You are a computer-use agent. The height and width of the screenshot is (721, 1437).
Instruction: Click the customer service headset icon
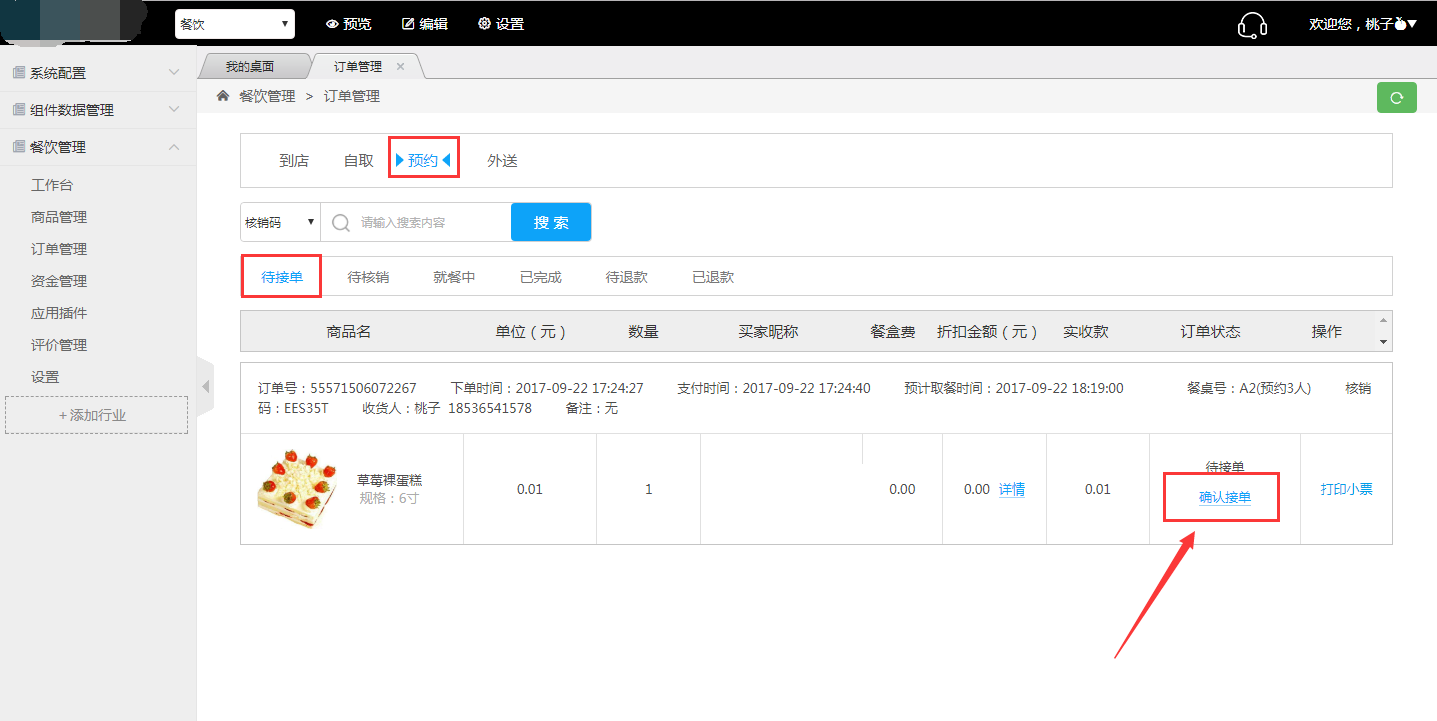(1252, 24)
